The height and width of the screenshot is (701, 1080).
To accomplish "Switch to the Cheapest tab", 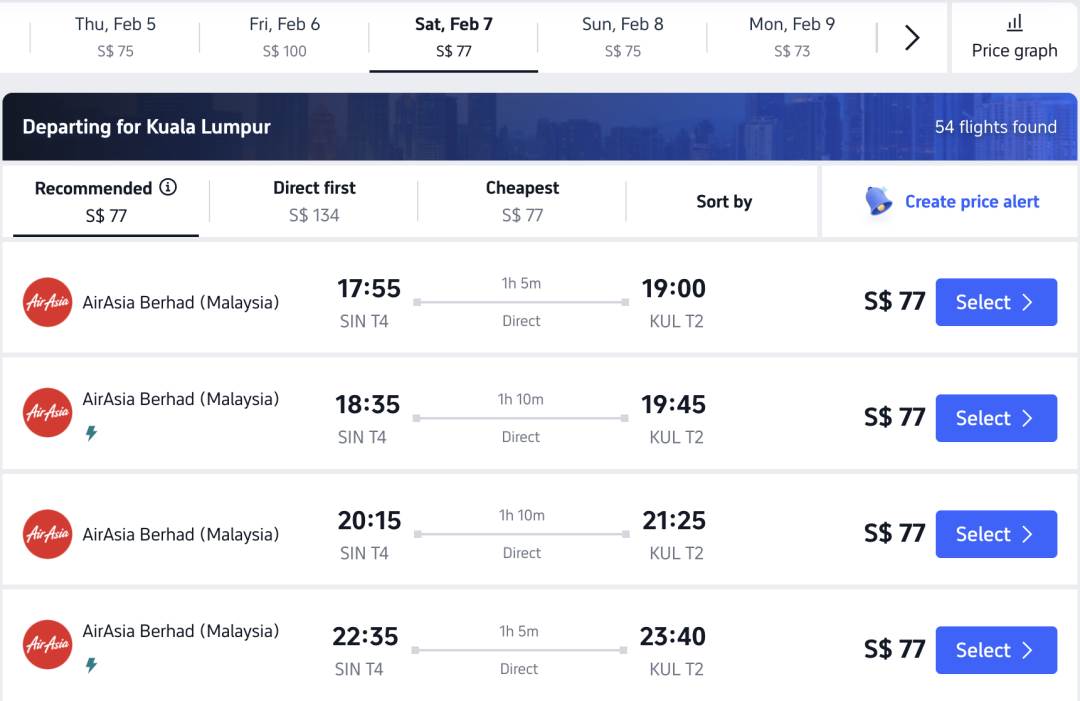I will click(522, 201).
